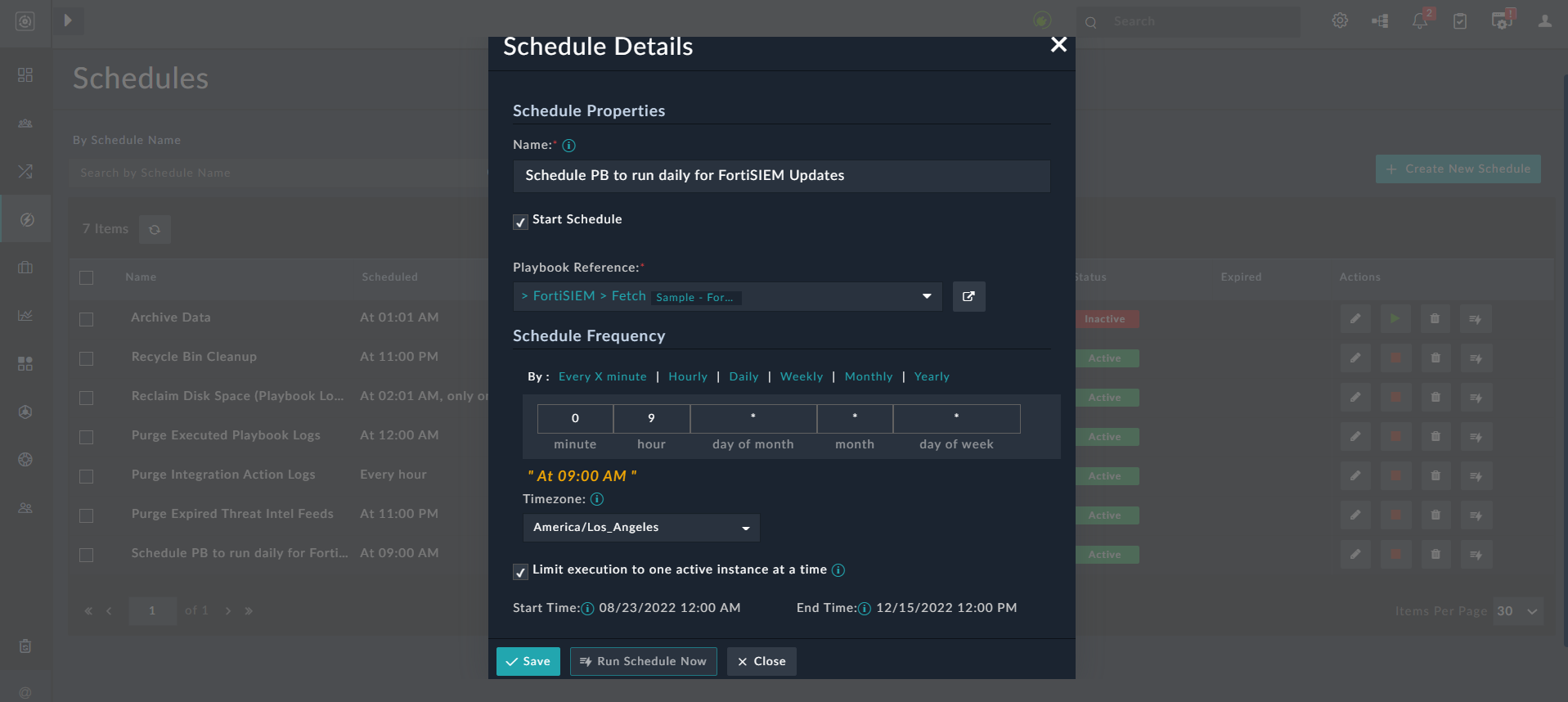Select Yearly frequency option
Viewport: 1568px width, 702px height.
point(932,376)
